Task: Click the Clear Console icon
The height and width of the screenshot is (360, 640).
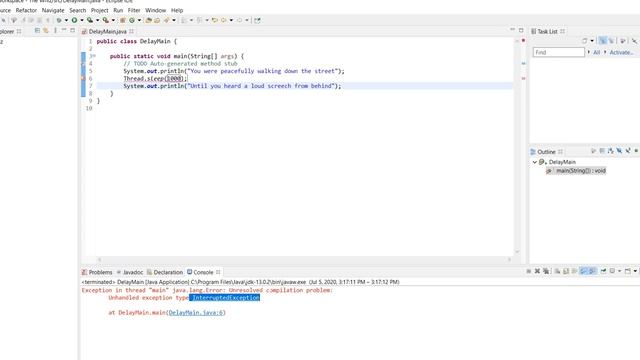Action: (x=557, y=271)
